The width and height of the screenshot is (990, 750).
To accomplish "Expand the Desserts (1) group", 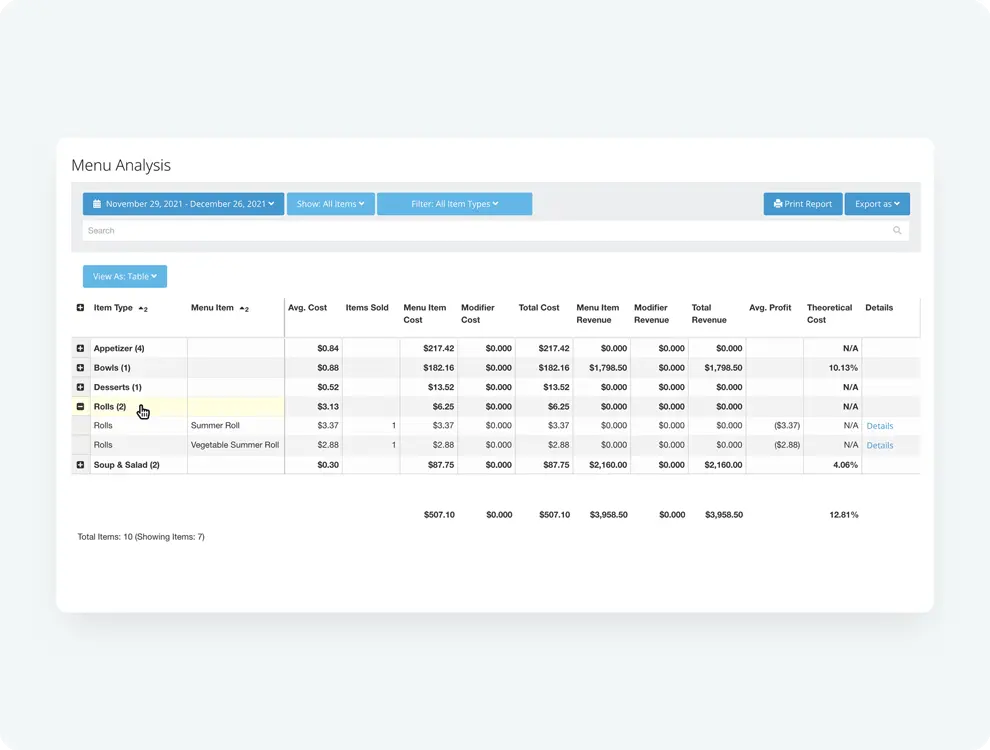I will pos(81,387).
